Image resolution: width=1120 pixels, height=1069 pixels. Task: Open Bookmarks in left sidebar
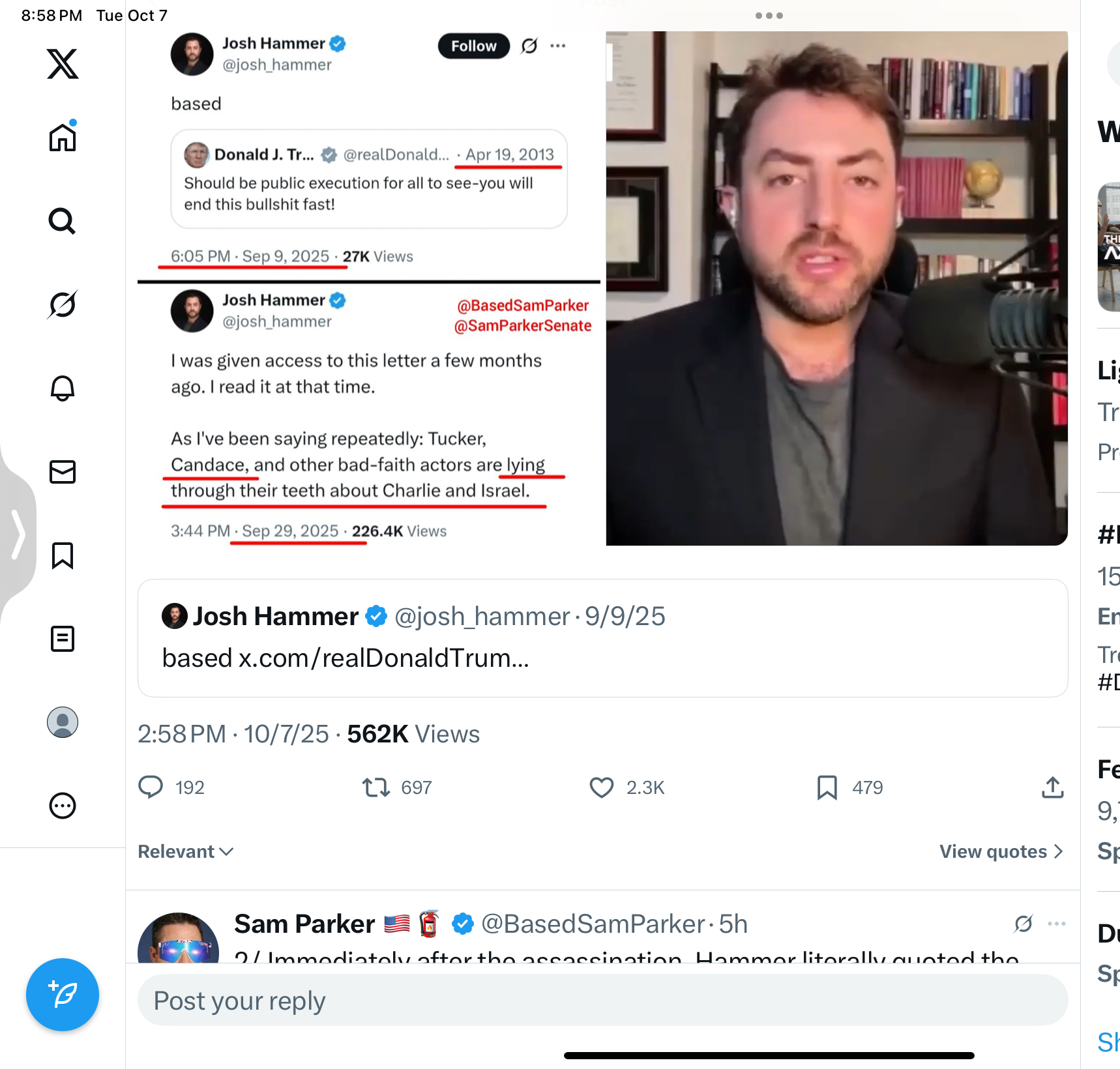point(63,555)
